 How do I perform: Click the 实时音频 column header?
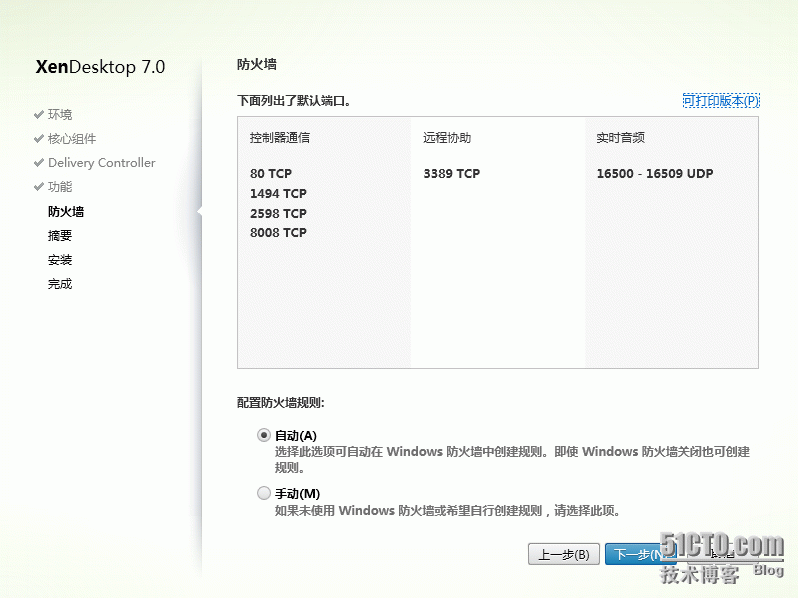620,137
